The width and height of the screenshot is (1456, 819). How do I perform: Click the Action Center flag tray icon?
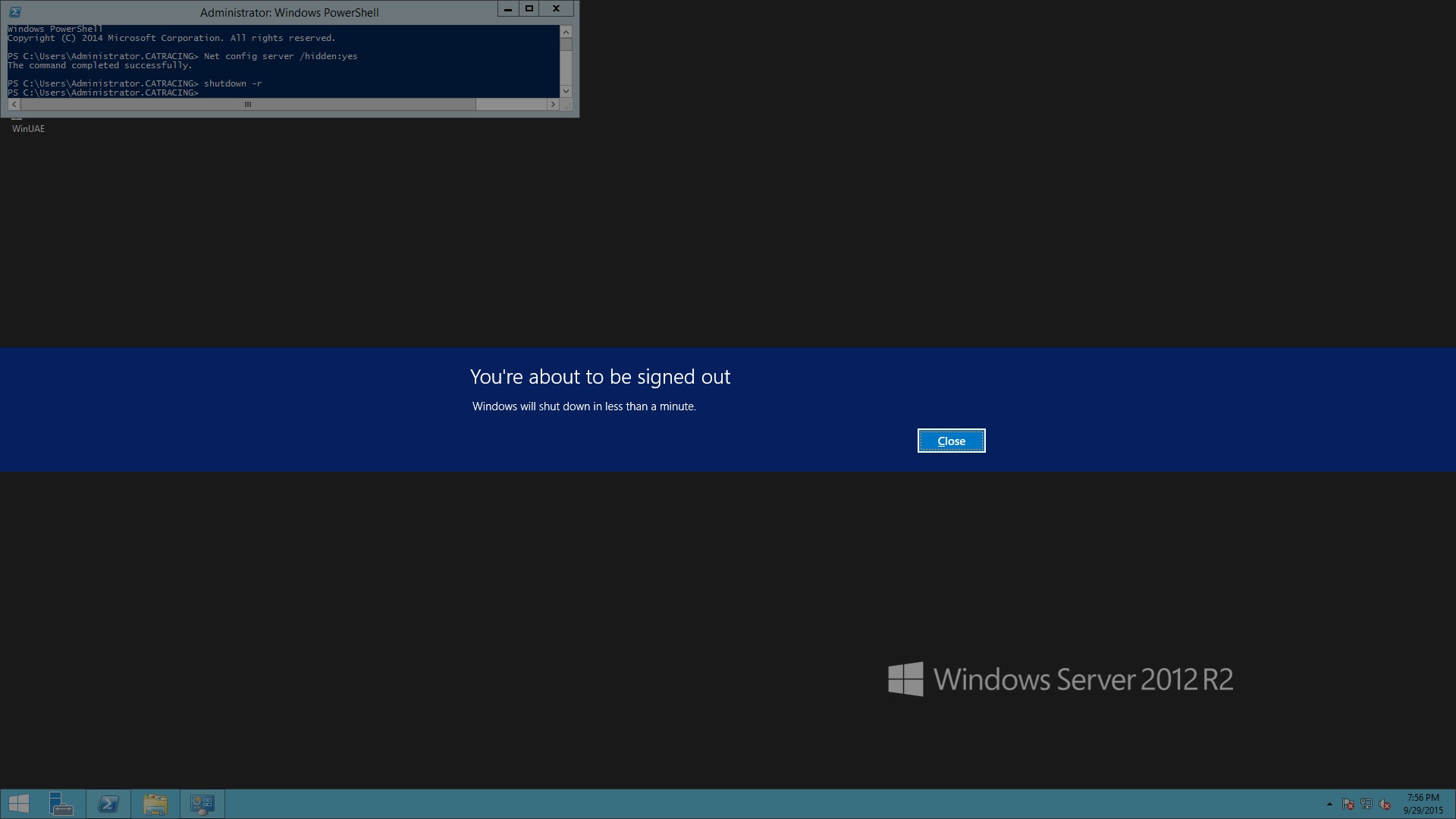[1348, 804]
